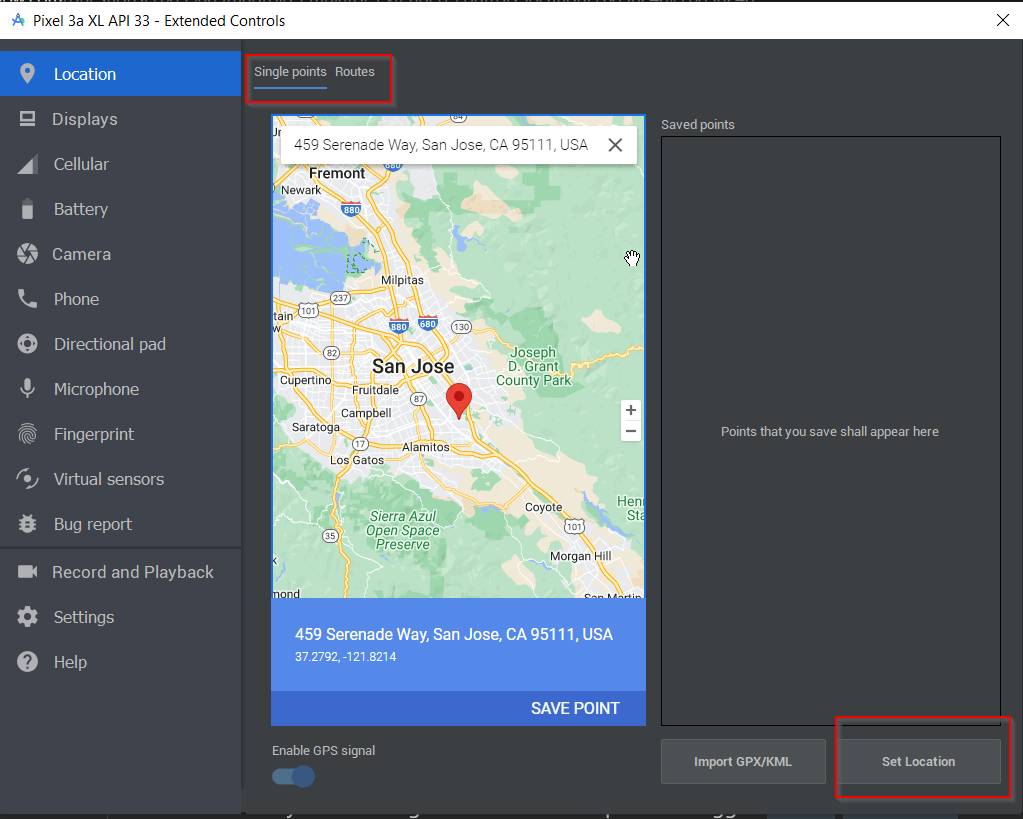Screen dimensions: 1023x819
Task: Click the Import GPX/KML button
Action: click(743, 761)
